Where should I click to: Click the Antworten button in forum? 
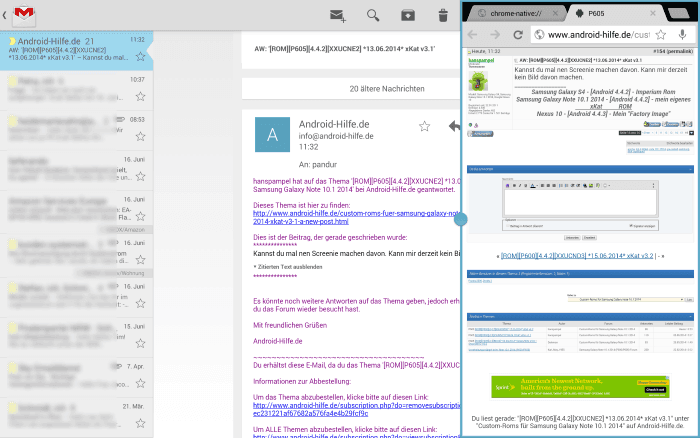click(x=480, y=133)
